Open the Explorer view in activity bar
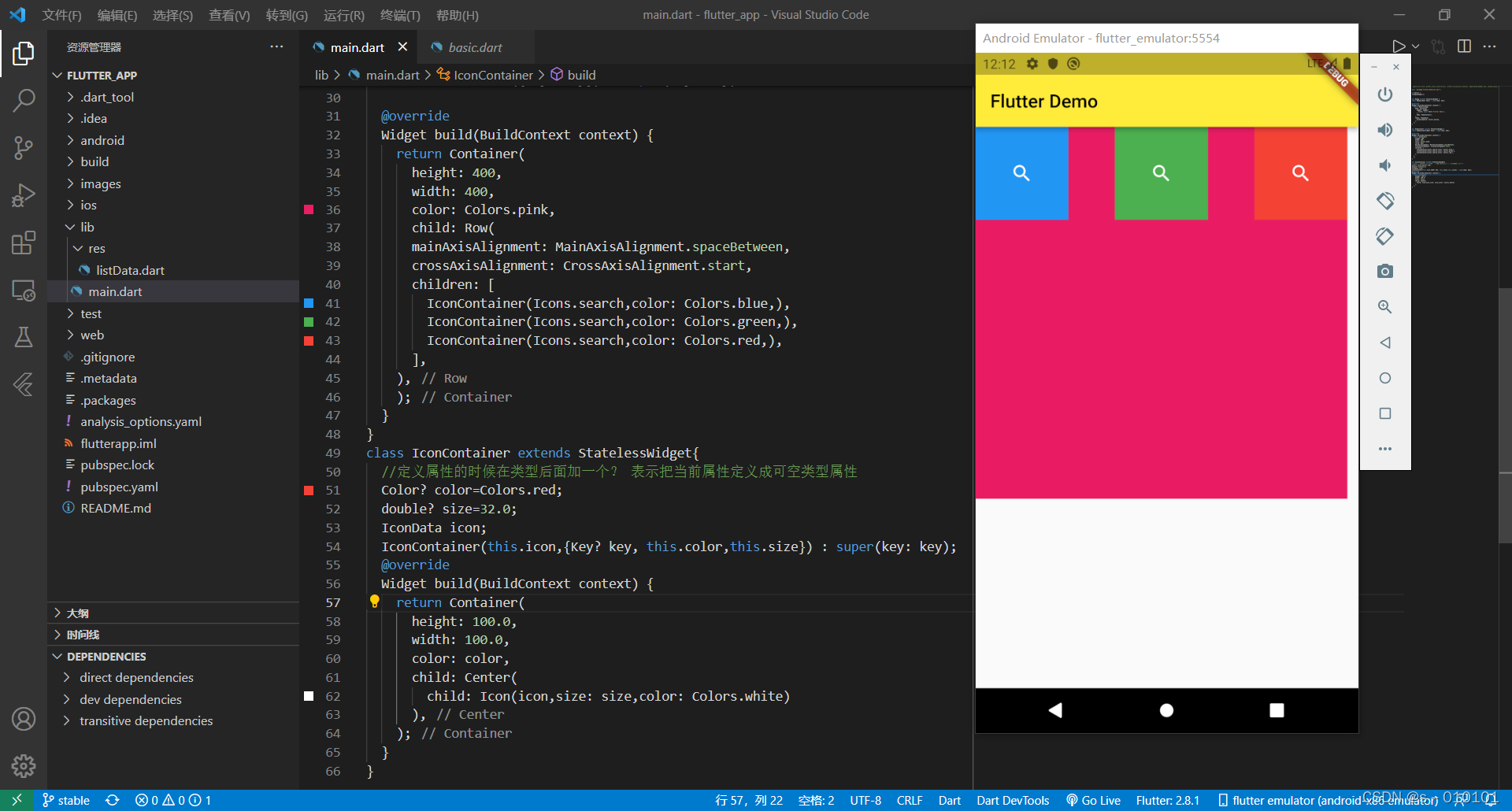Screen dimensions: 1512x811 coord(24,54)
